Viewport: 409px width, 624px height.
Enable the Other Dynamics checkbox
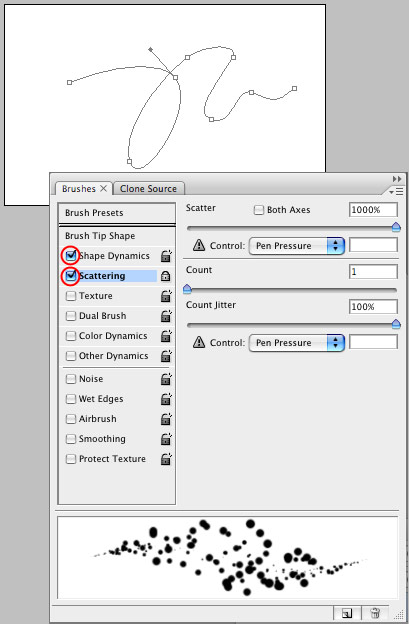pos(71,356)
